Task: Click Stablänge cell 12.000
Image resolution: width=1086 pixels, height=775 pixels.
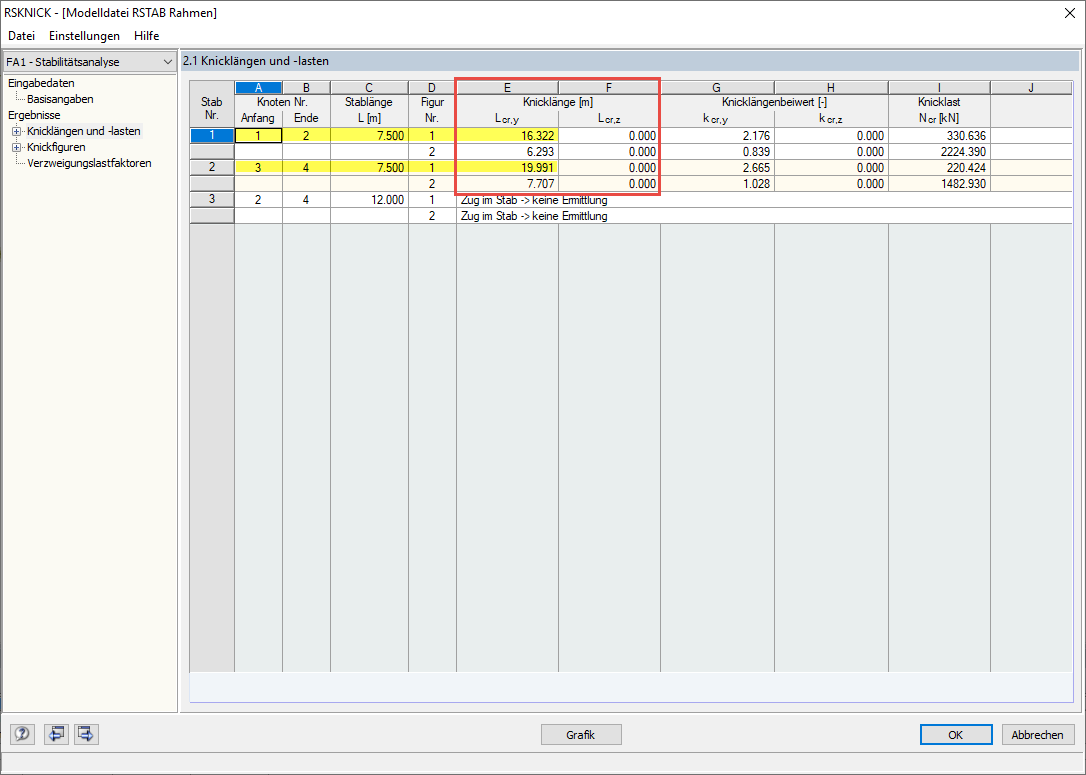Action: click(x=369, y=199)
